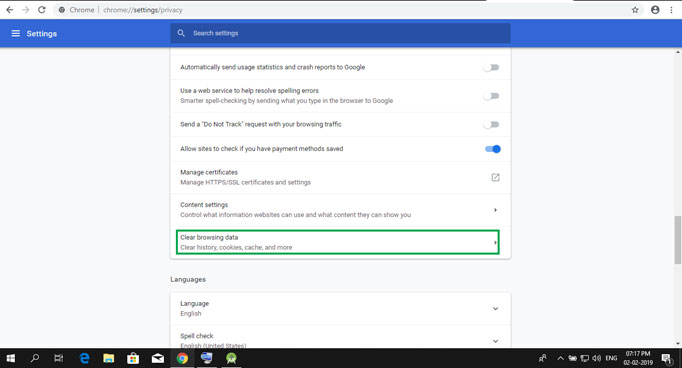The height and width of the screenshot is (368, 682).
Task: Launch Microsoft Edge from the taskbar
Action: [84, 358]
